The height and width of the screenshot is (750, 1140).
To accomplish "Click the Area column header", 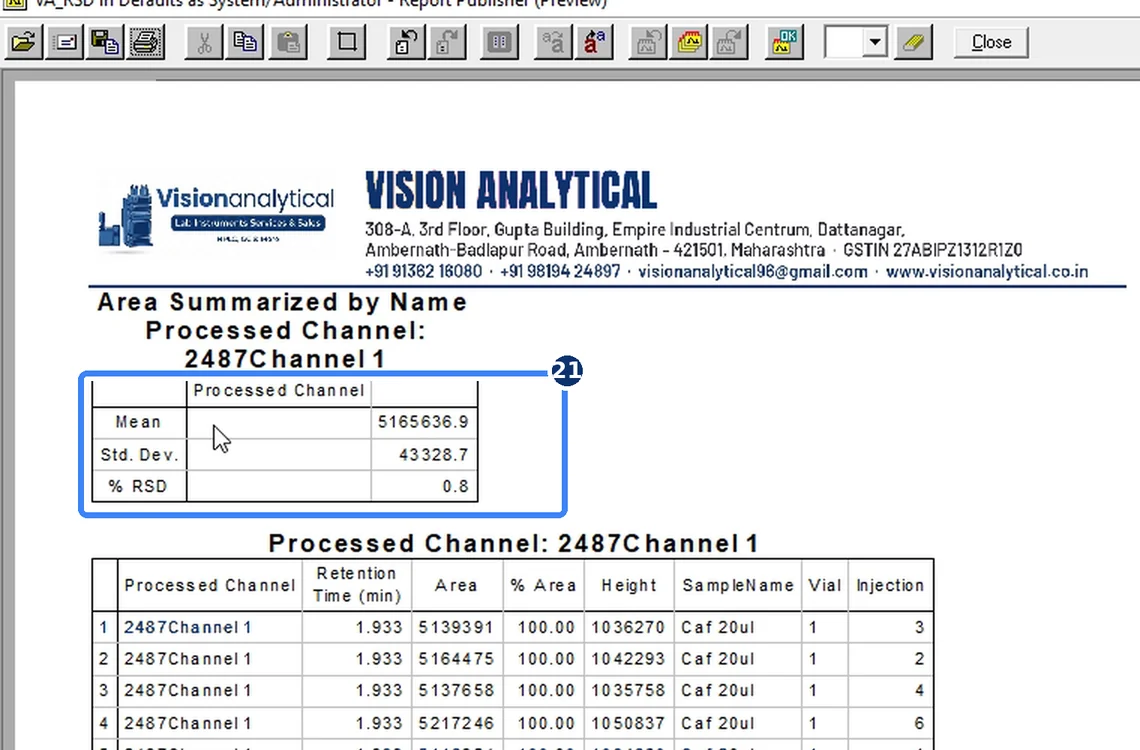I will click(x=456, y=586).
